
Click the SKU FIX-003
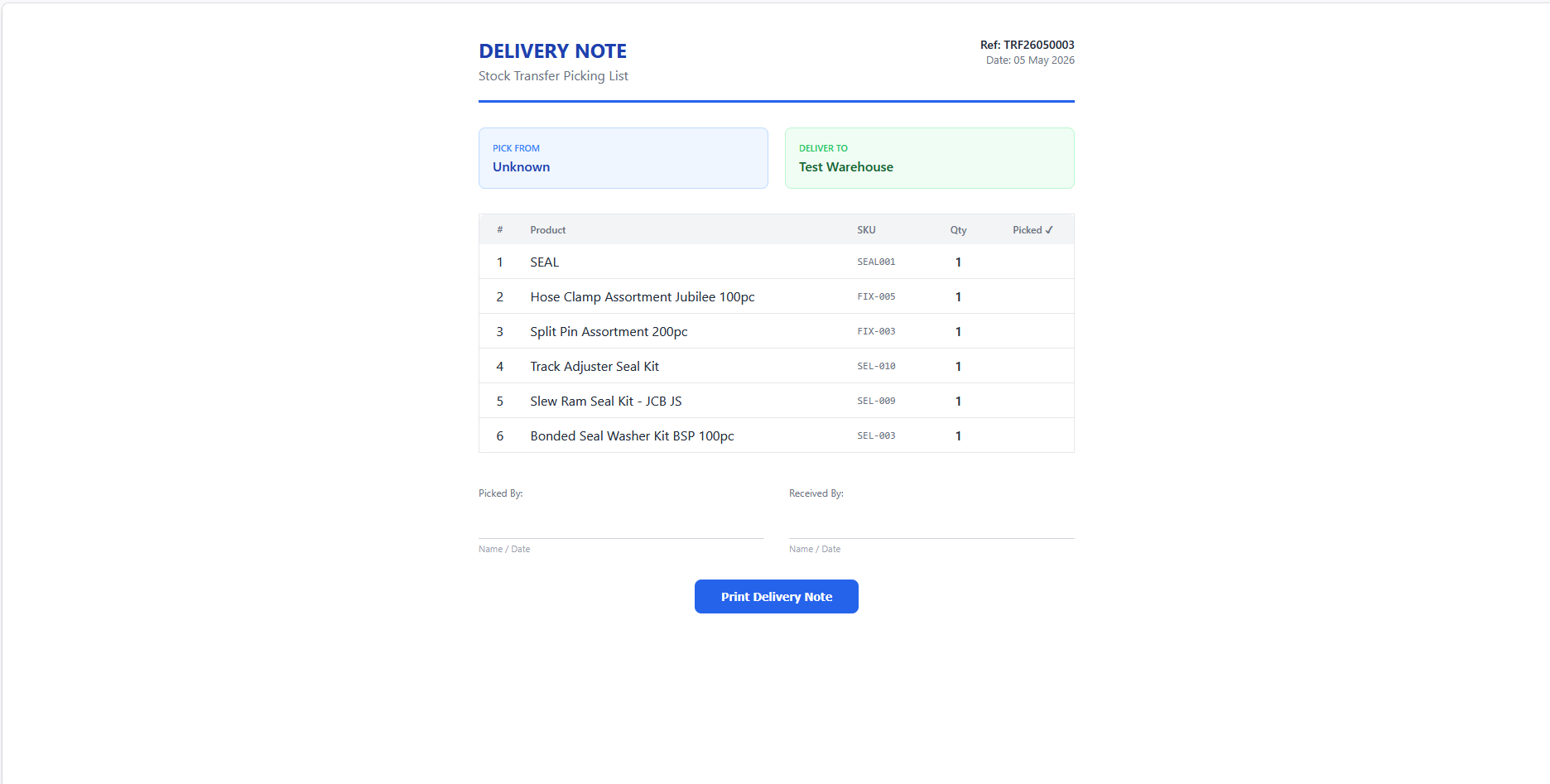click(x=876, y=331)
